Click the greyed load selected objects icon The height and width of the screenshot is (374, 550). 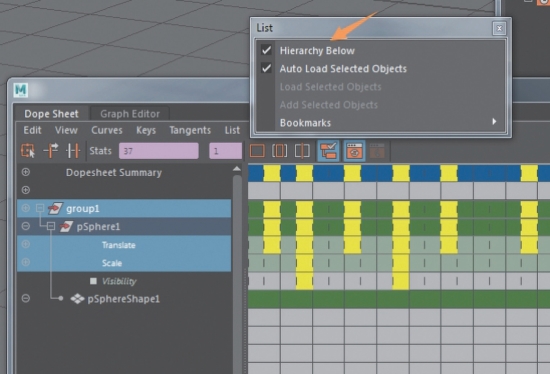click(x=377, y=151)
